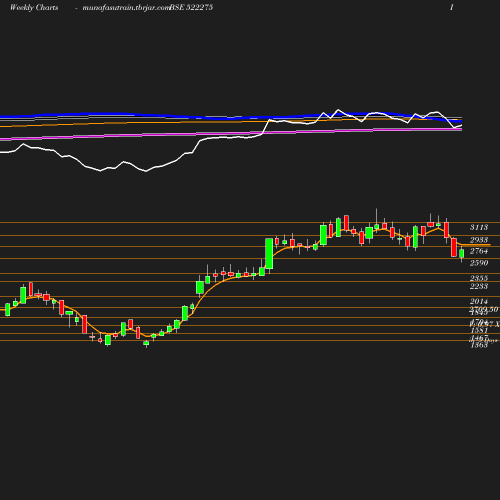Click the 2233 price level label

pos(479,286)
